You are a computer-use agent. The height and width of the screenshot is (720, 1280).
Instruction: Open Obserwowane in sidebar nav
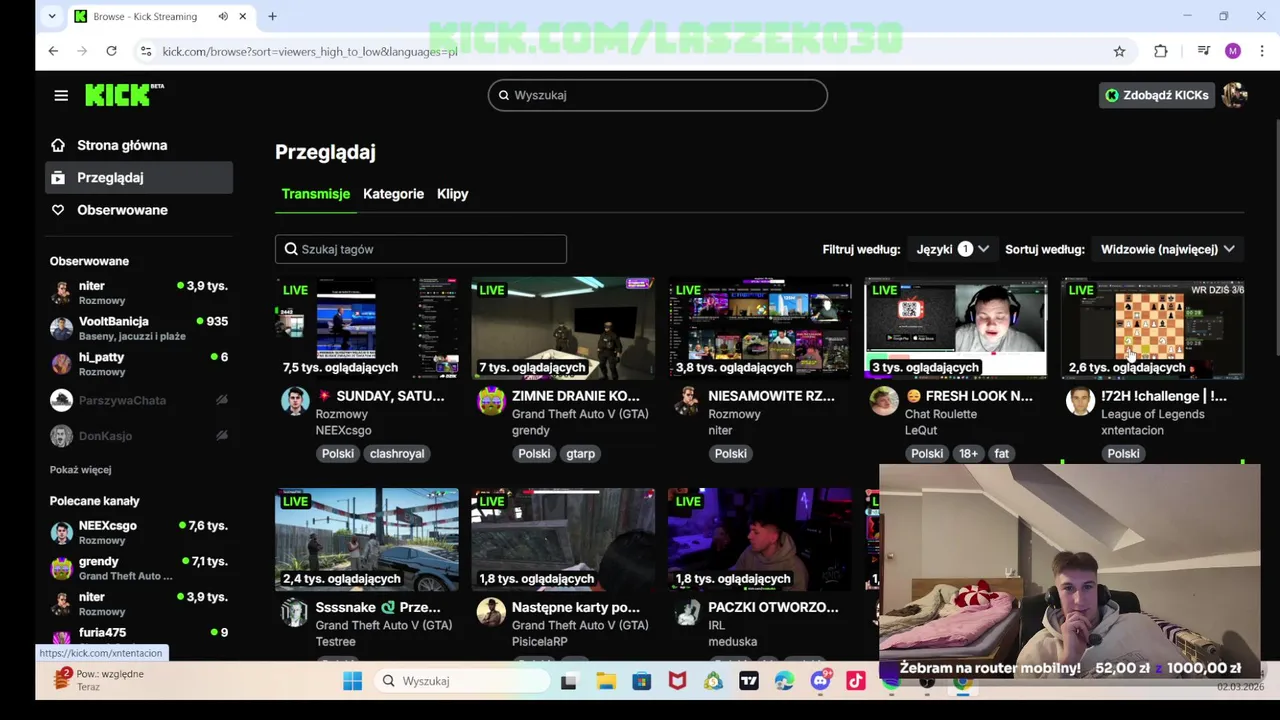pos(122,210)
